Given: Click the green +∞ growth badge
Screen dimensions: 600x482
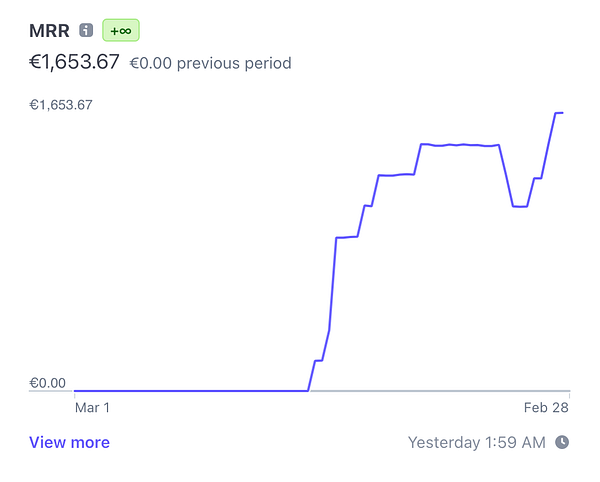Looking at the screenshot, I should [x=120, y=31].
